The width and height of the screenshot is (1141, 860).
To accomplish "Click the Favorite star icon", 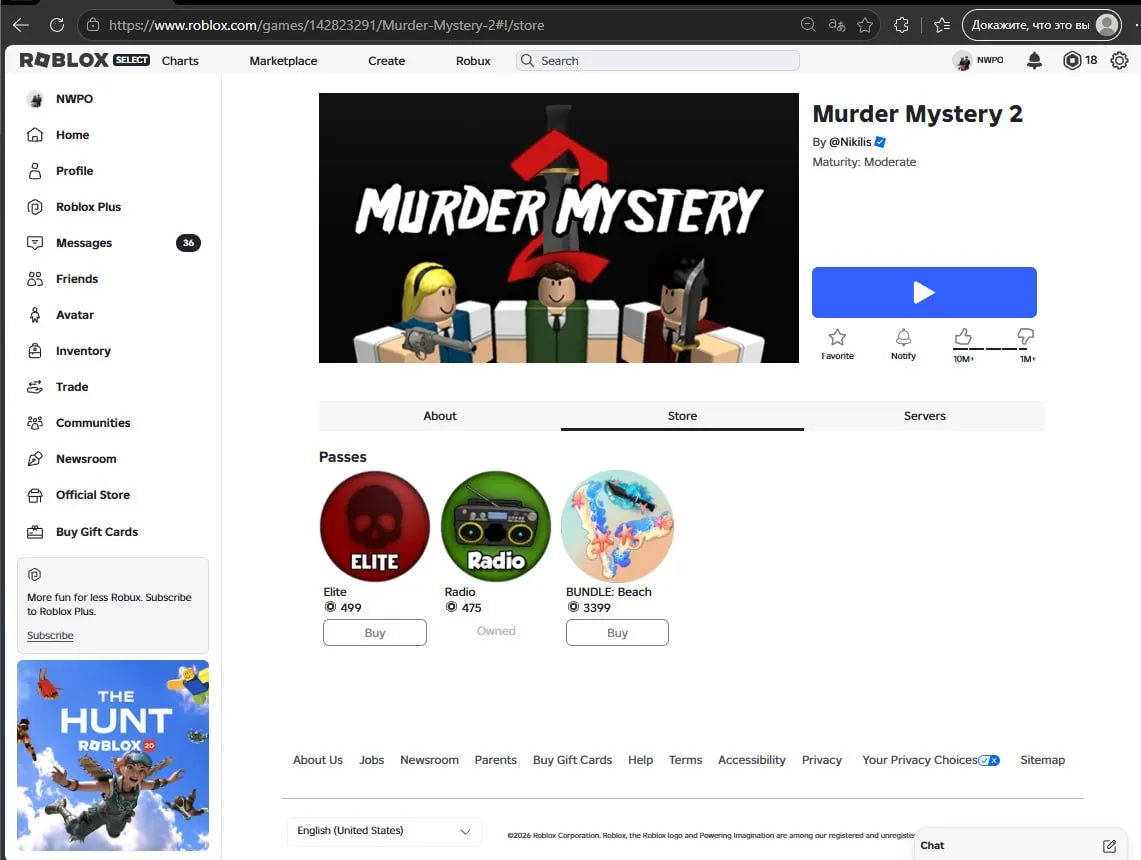I will pyautogui.click(x=838, y=337).
